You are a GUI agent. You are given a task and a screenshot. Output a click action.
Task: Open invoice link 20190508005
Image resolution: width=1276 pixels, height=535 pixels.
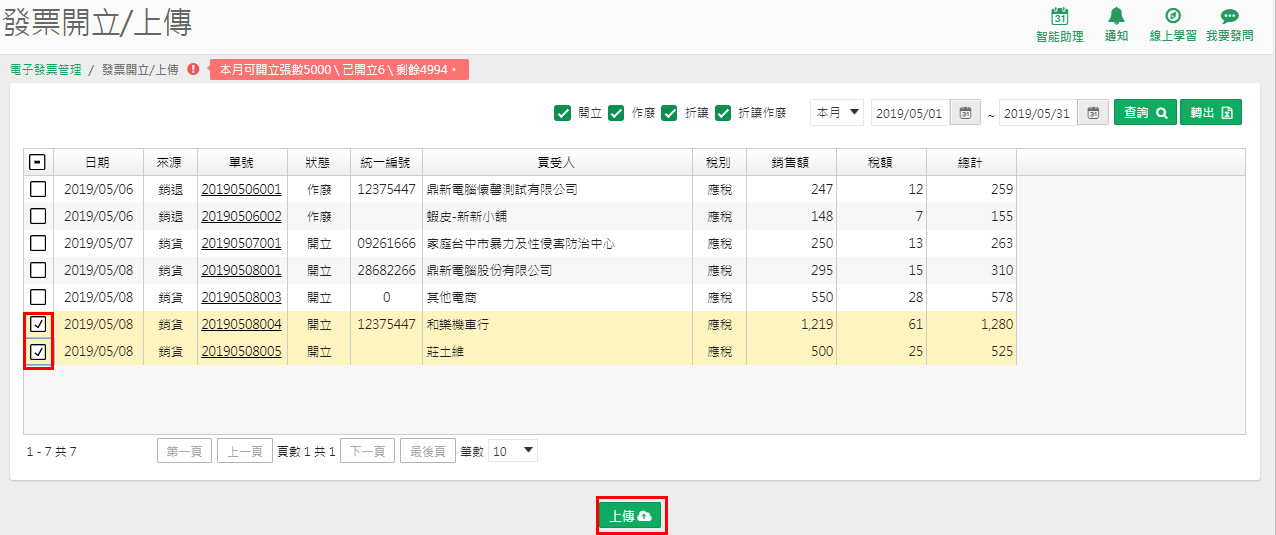(x=241, y=352)
